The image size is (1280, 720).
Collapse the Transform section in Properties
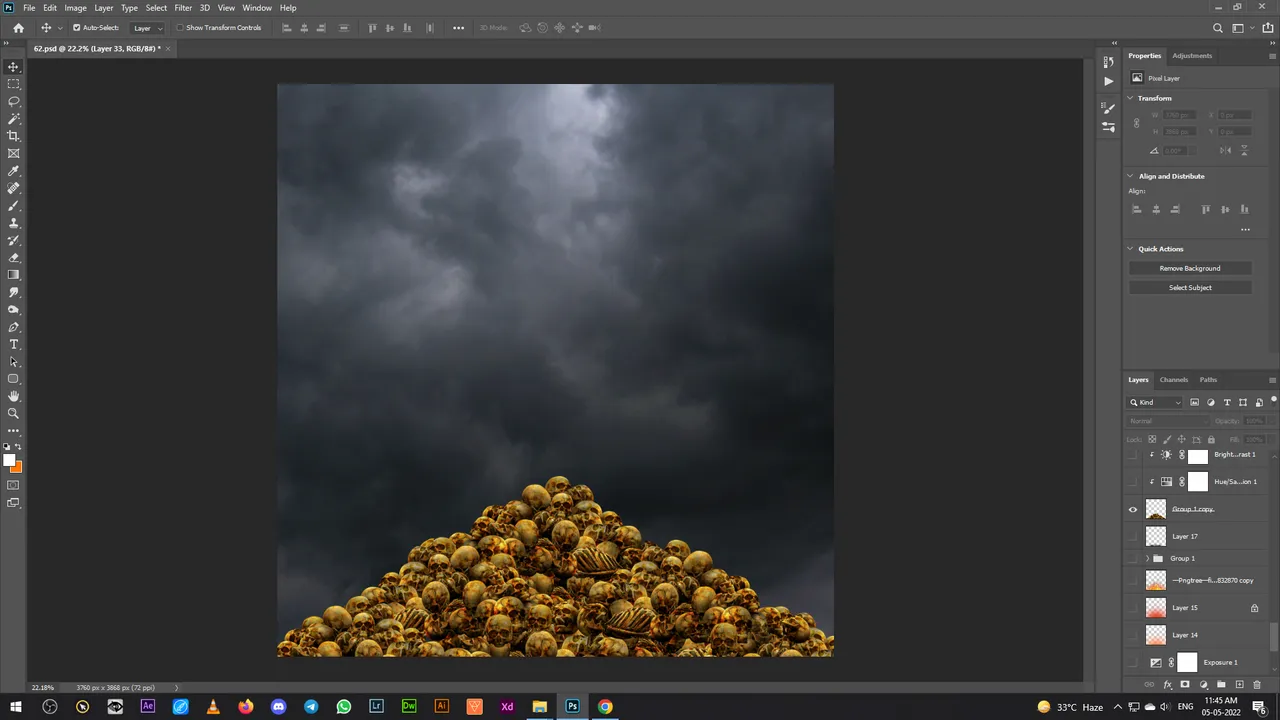pyautogui.click(x=1131, y=98)
